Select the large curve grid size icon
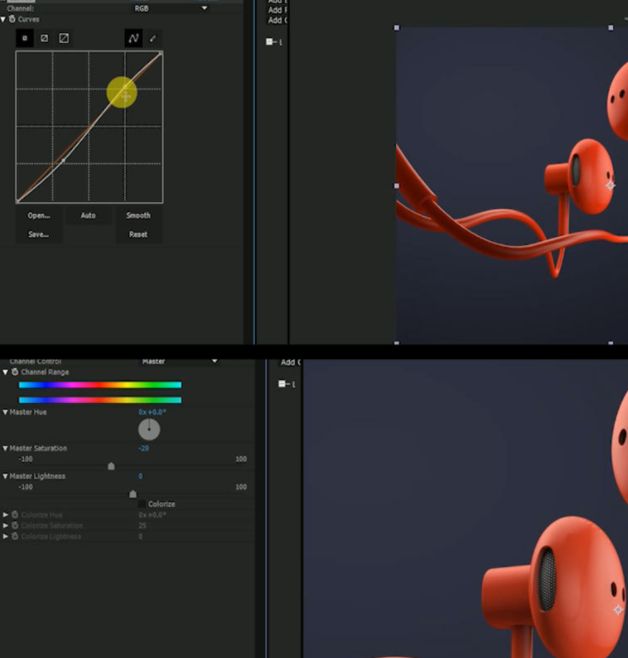 pyautogui.click(x=64, y=38)
